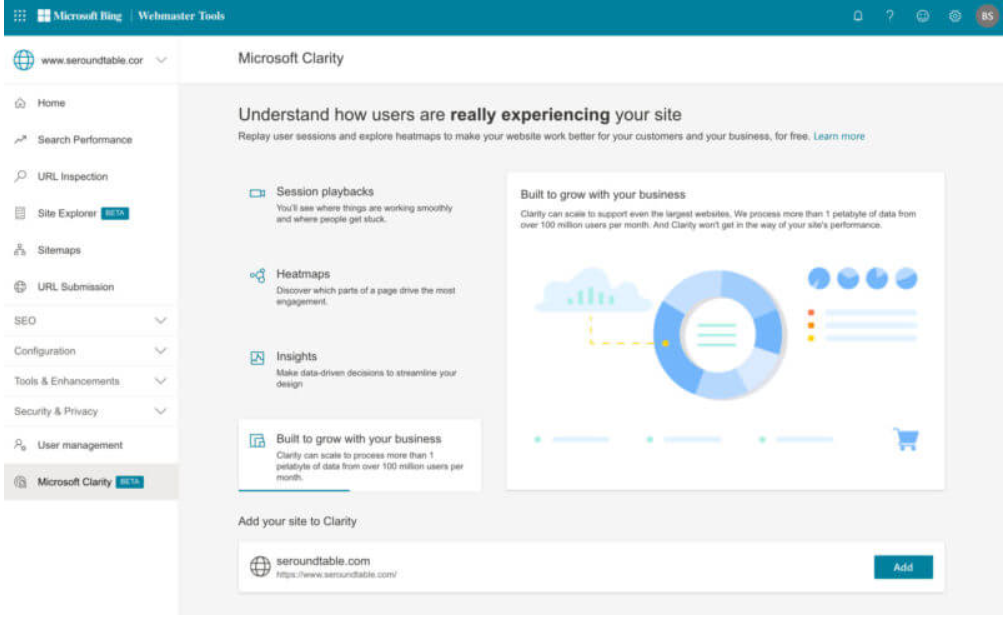Select Built to grow with your business tab
1005x619 pixels.
click(x=360, y=456)
